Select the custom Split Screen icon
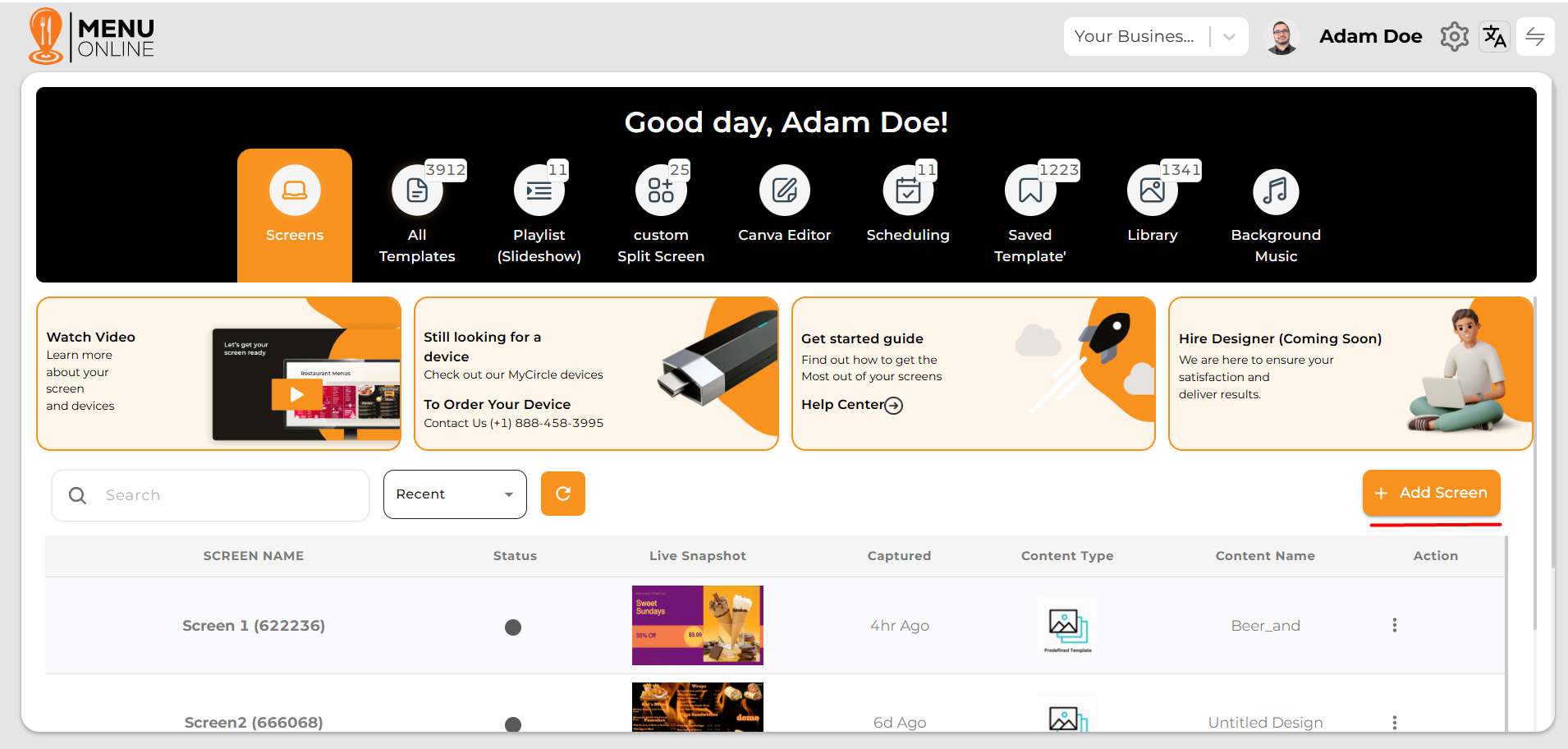1568x749 pixels. [x=660, y=191]
